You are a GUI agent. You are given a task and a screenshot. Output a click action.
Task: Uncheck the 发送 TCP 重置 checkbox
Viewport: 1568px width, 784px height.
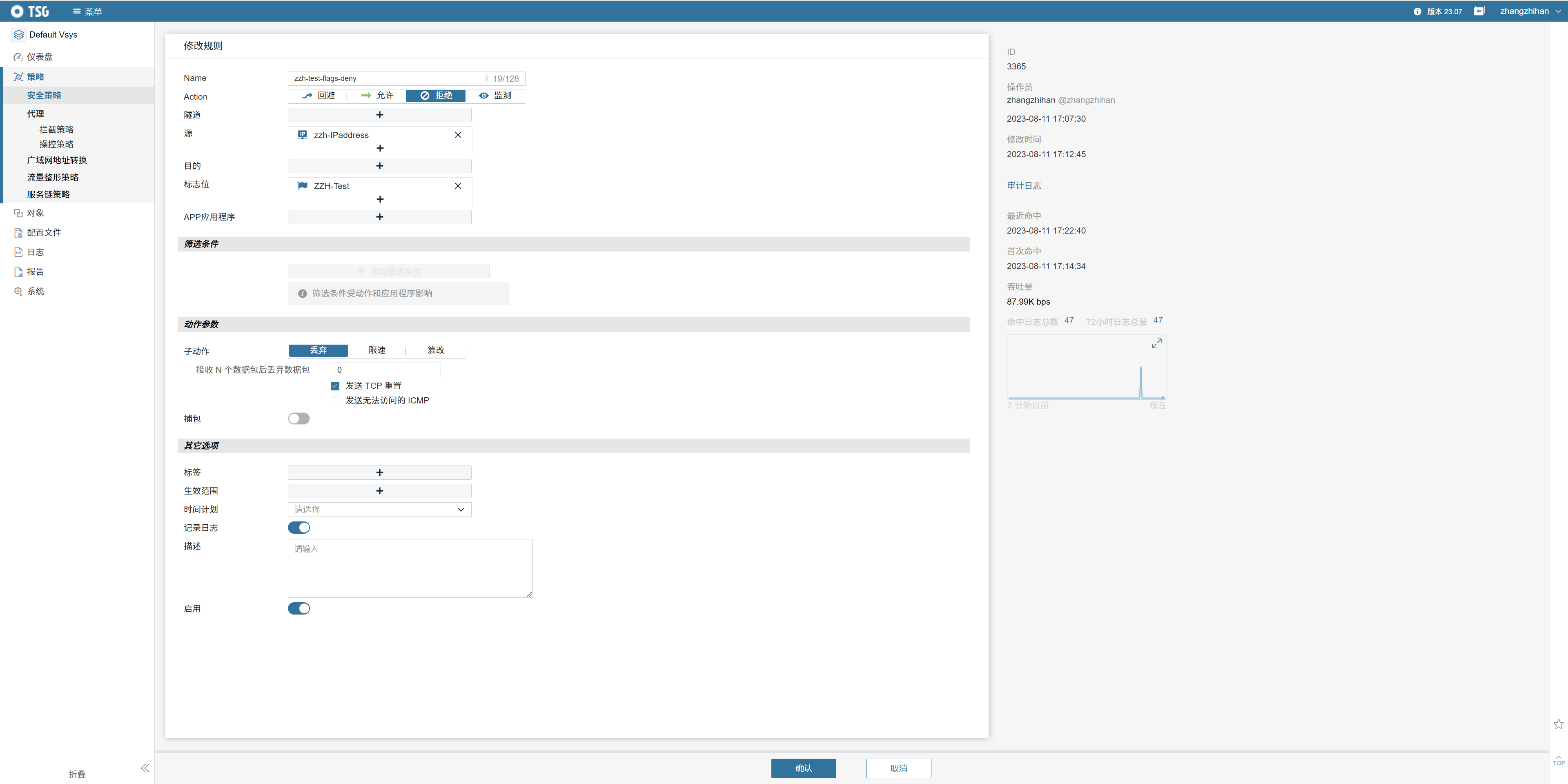[335, 386]
